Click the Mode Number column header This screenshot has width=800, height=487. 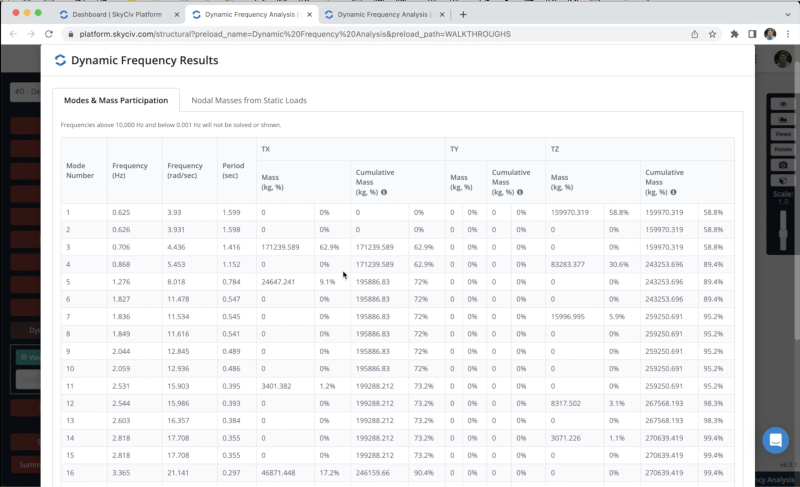[84, 170]
